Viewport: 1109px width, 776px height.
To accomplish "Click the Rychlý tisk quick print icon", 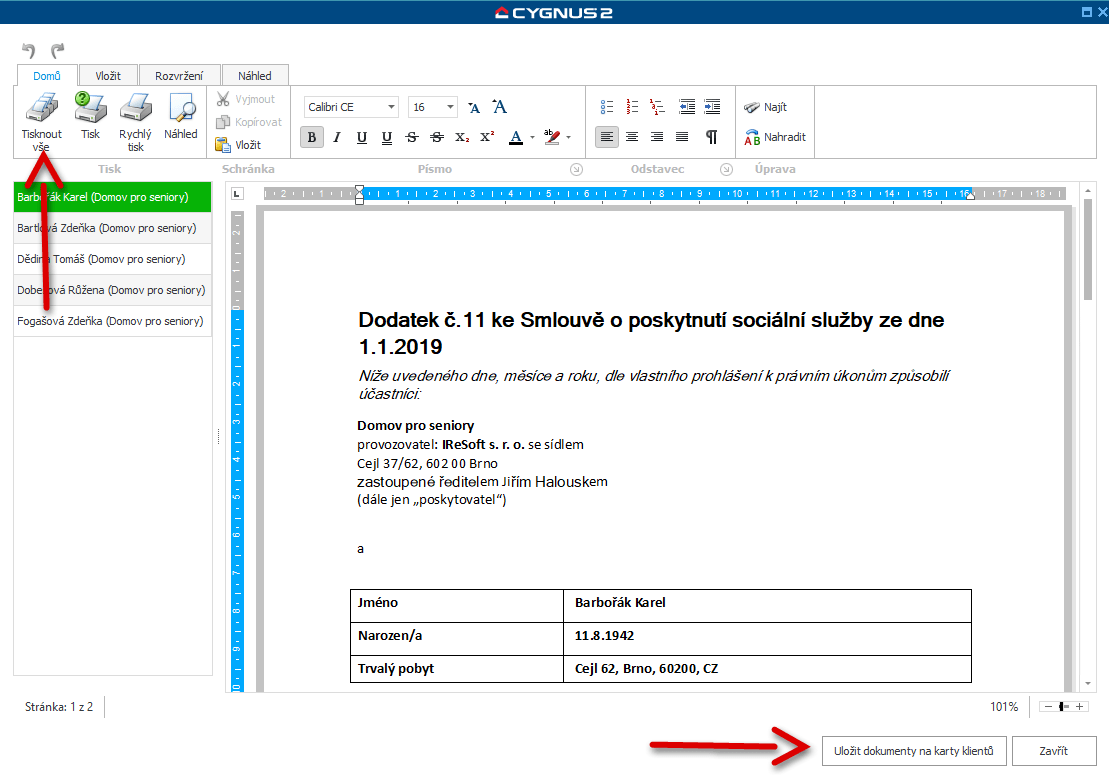I will [x=135, y=108].
